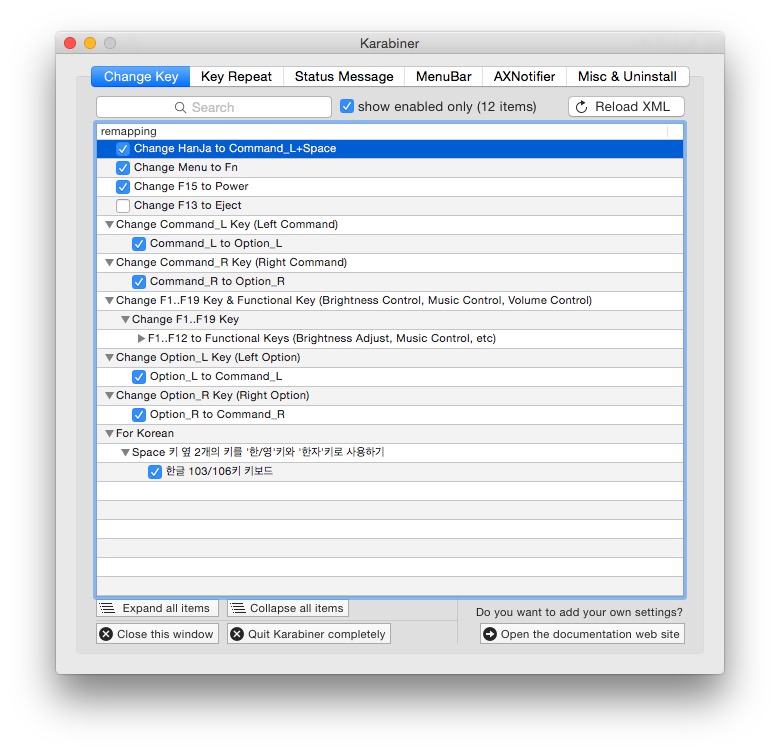Collapse the For Korean group
The image size is (780, 754).
109,433
